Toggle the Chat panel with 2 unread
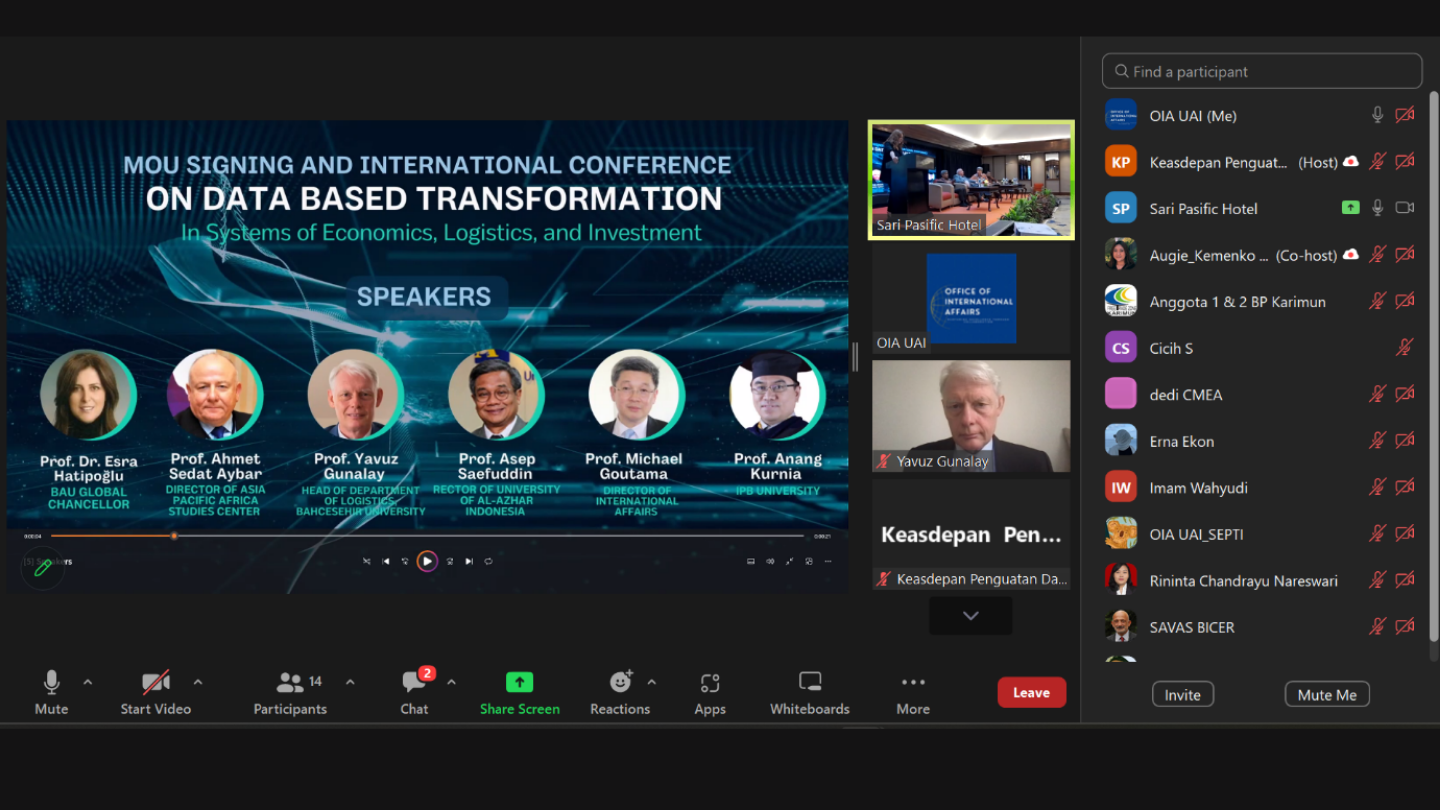 (414, 692)
